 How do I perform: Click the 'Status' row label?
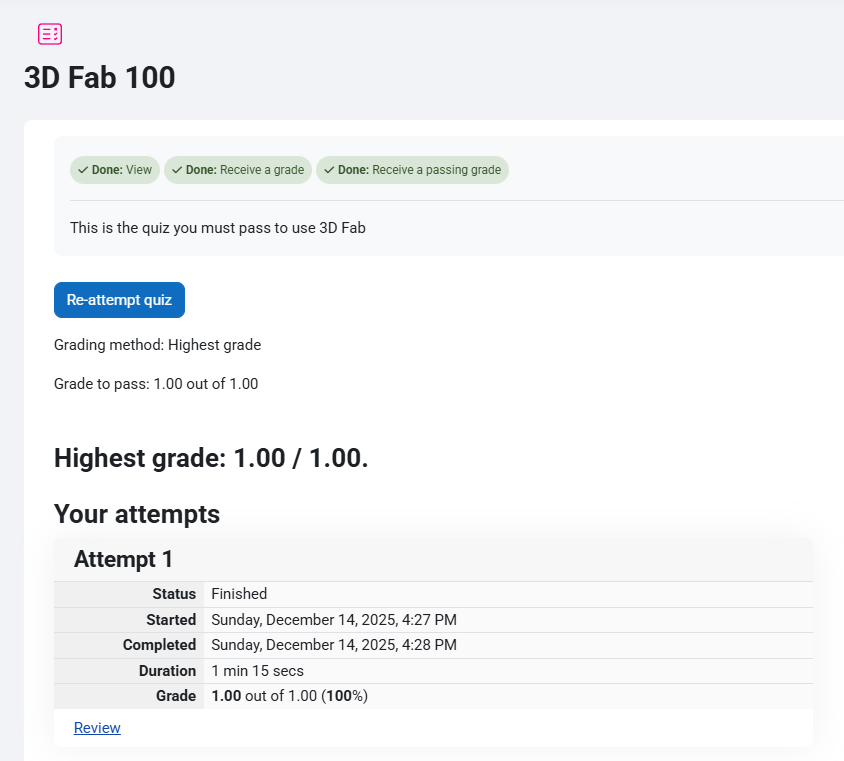[174, 594]
